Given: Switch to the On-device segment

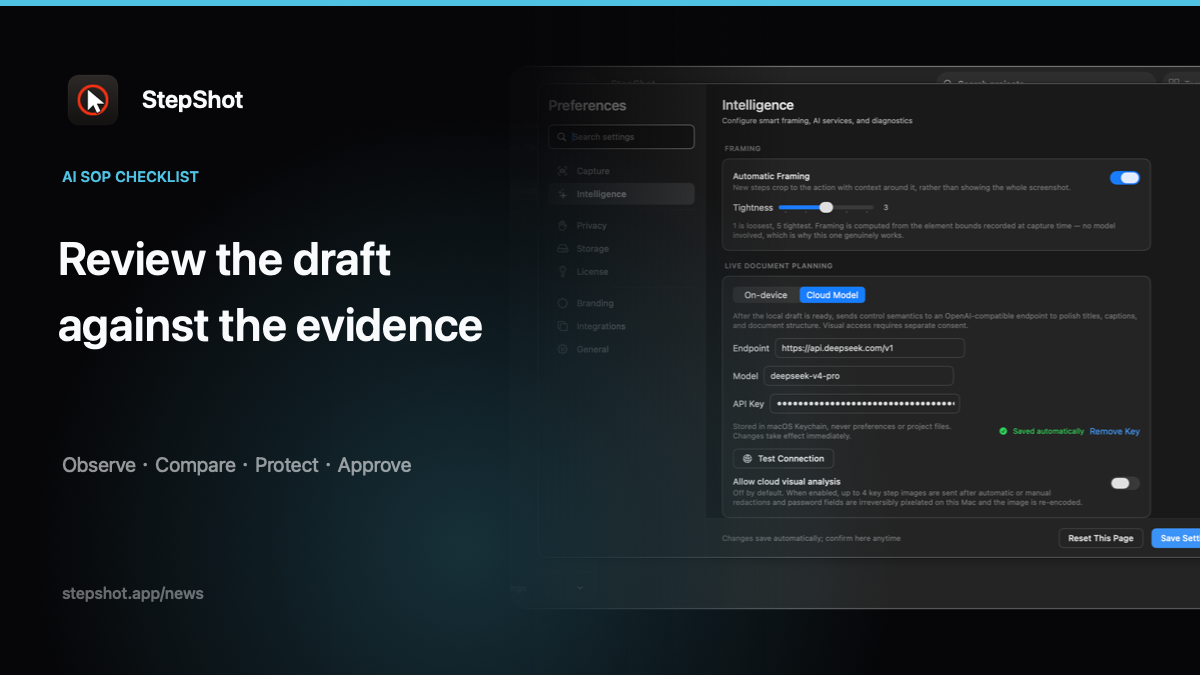Looking at the screenshot, I should [x=766, y=295].
